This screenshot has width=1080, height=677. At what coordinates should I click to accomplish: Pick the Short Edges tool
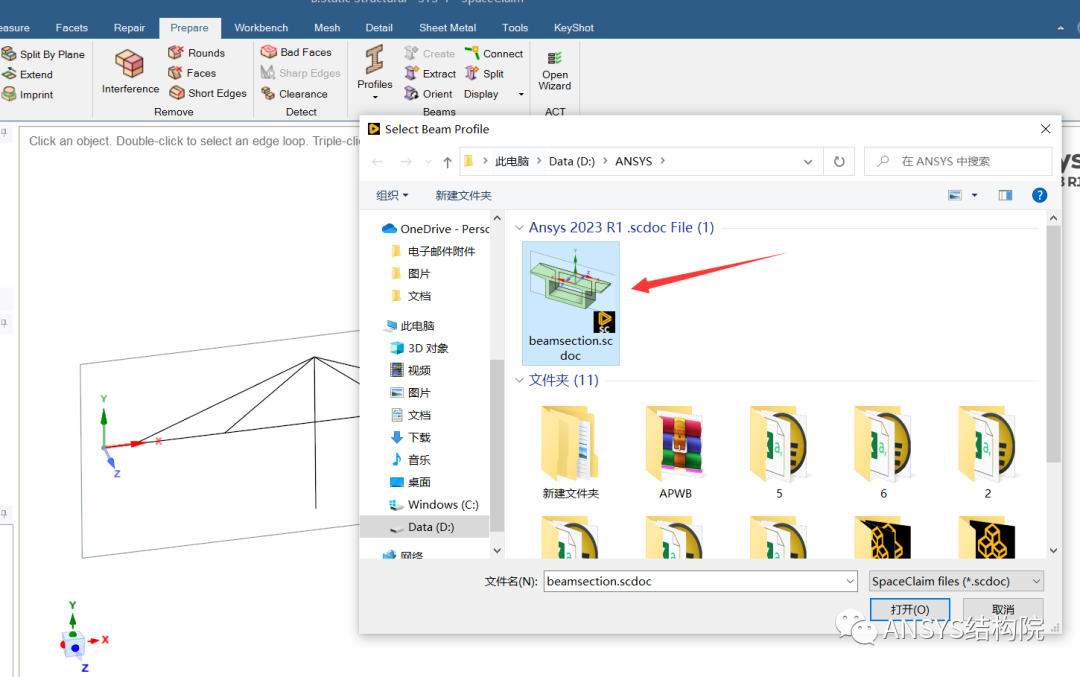pyautogui.click(x=208, y=92)
